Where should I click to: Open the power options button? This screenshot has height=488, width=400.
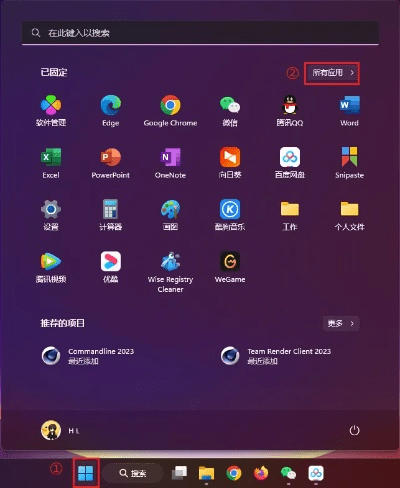coord(354,430)
